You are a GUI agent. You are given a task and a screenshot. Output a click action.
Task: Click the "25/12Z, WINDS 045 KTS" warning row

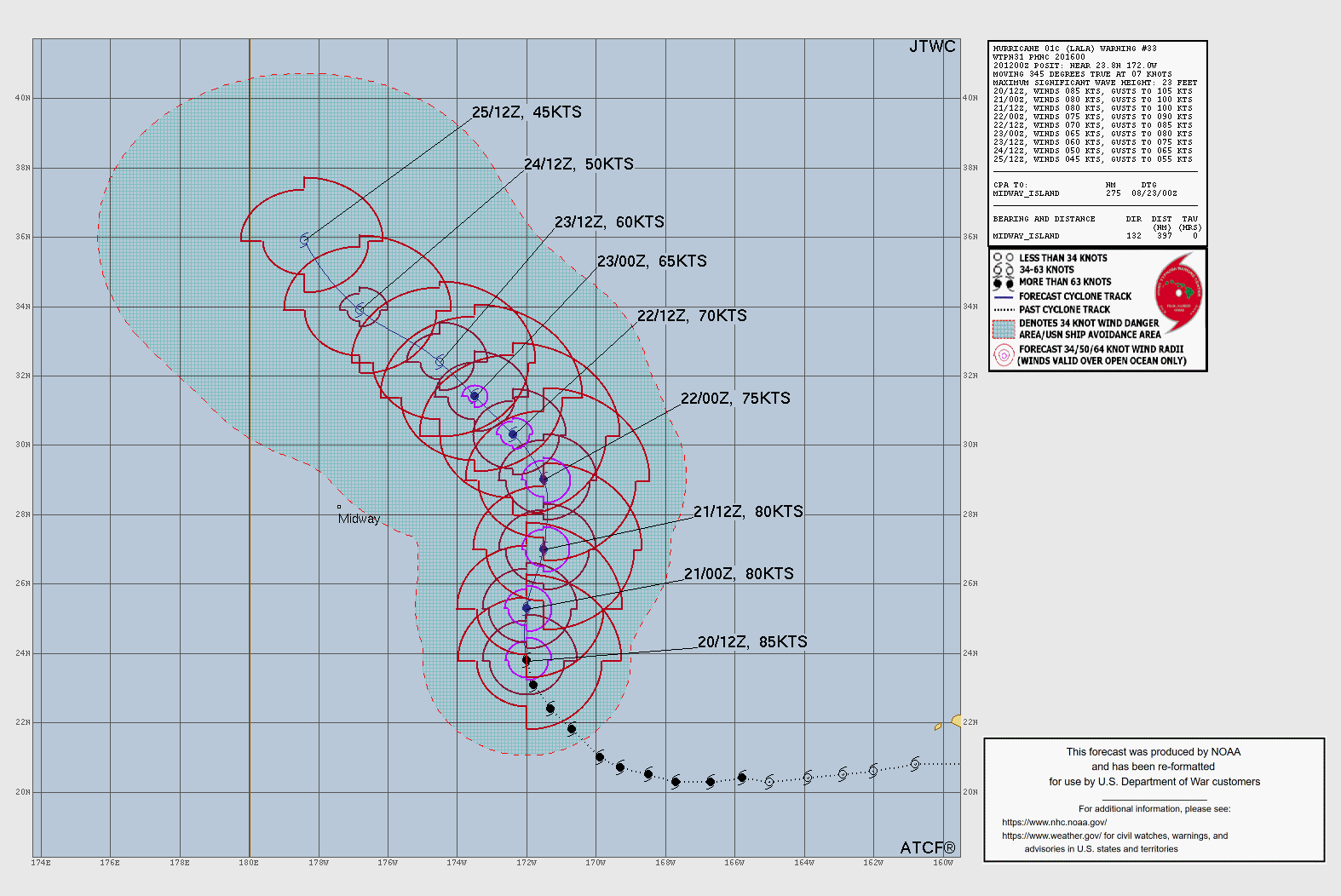pyautogui.click(x=1093, y=160)
